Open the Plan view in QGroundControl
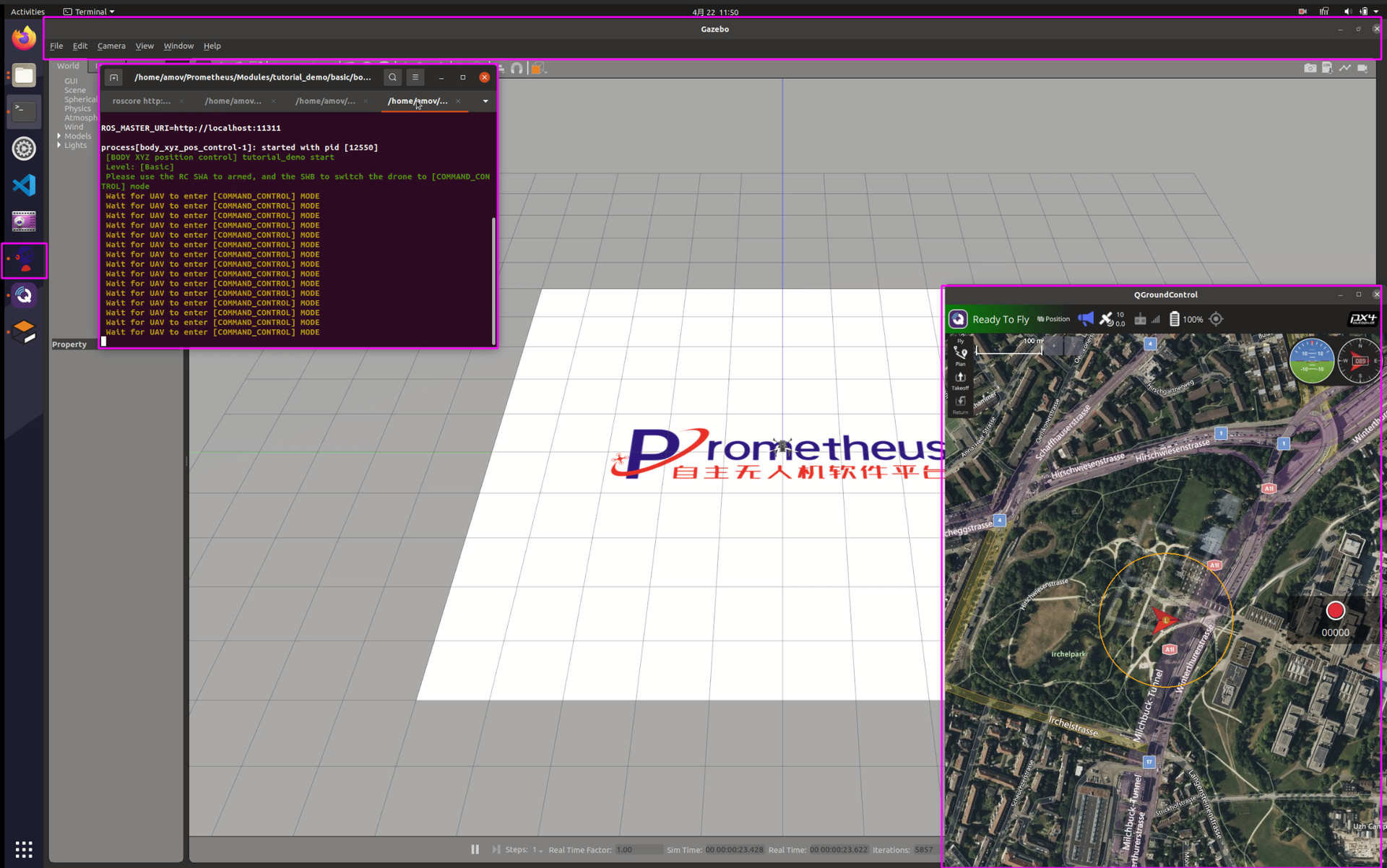This screenshot has width=1387, height=868. 960,356
